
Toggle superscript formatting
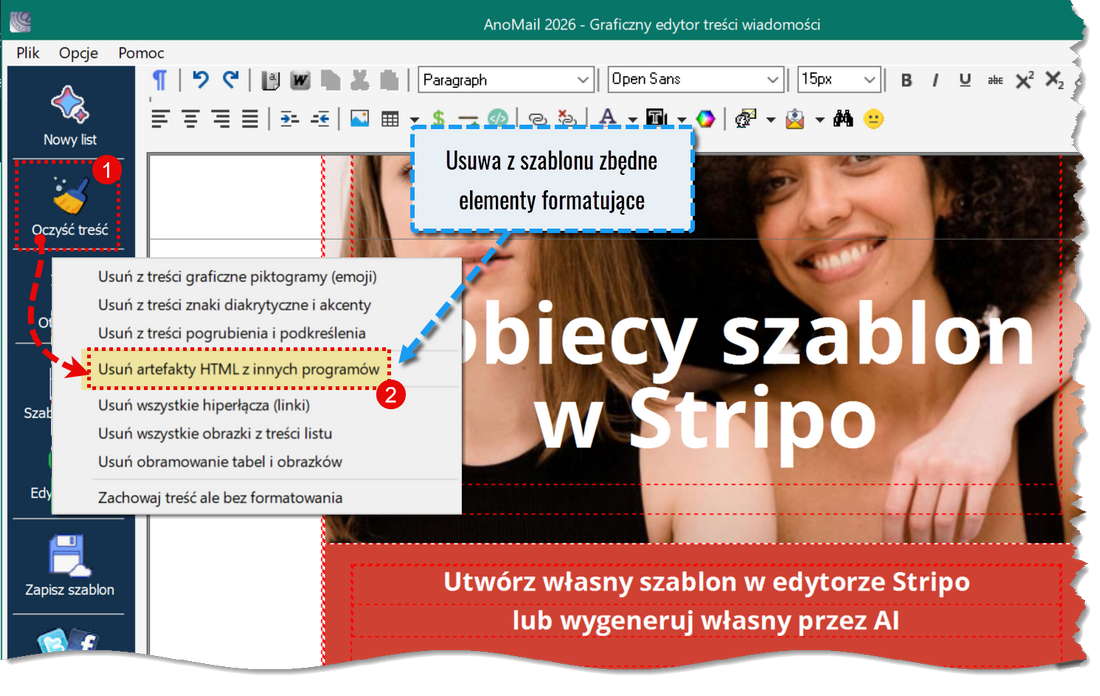[x=1024, y=79]
